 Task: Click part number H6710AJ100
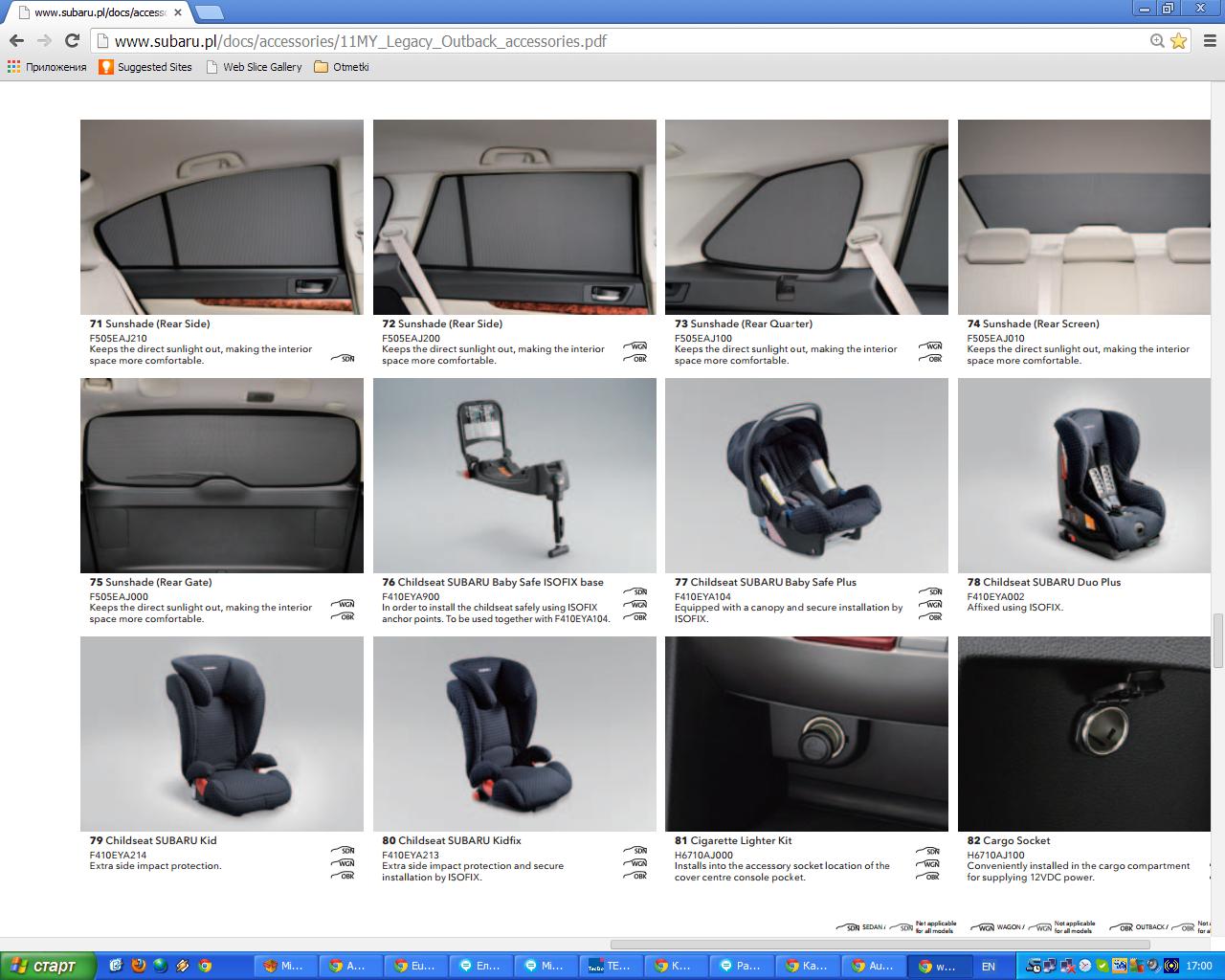995,855
